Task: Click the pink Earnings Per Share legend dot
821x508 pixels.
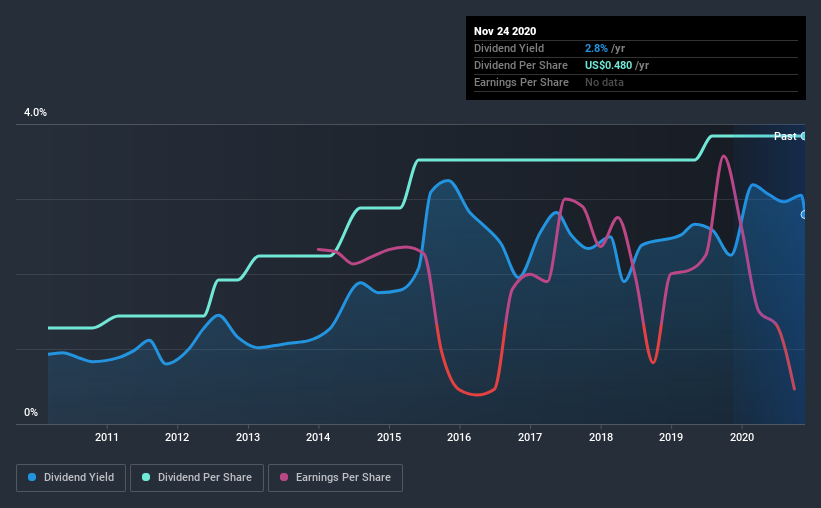Action: pyautogui.click(x=284, y=477)
